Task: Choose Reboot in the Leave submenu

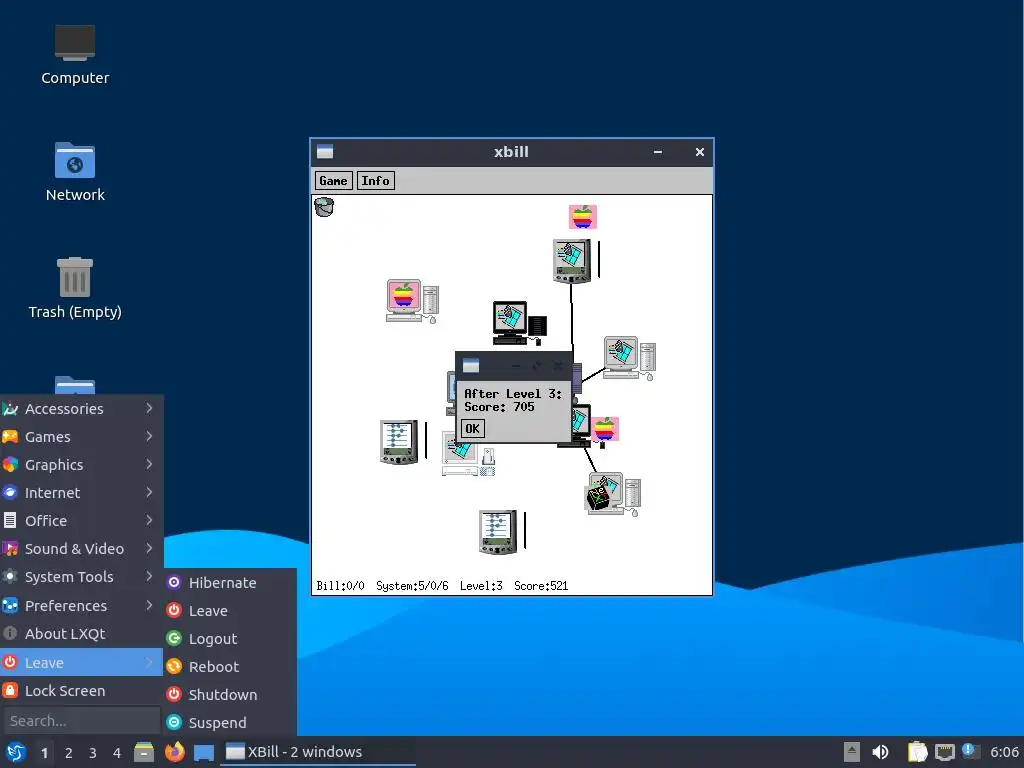Action: [x=231, y=667]
